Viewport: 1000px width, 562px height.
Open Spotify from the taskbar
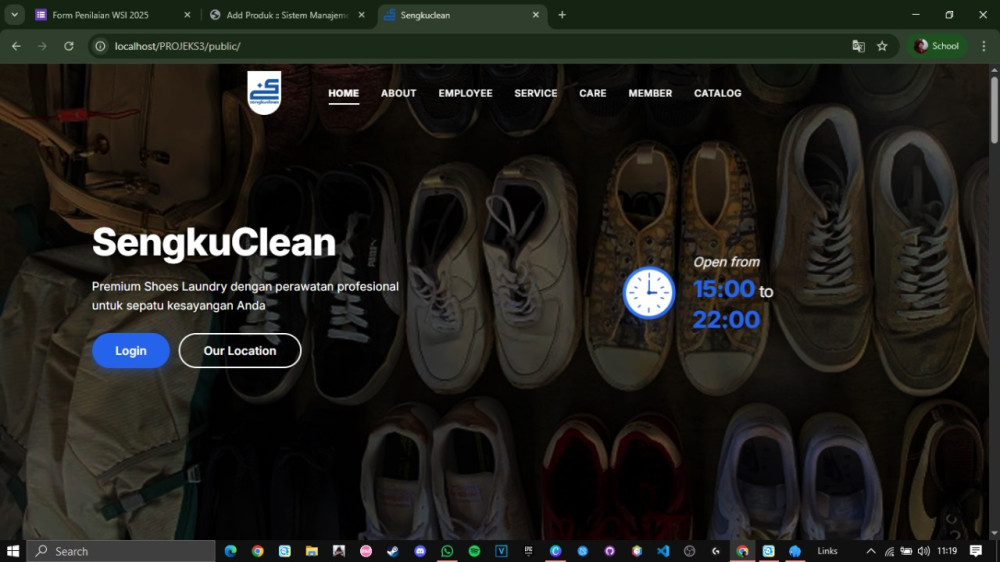(x=474, y=551)
